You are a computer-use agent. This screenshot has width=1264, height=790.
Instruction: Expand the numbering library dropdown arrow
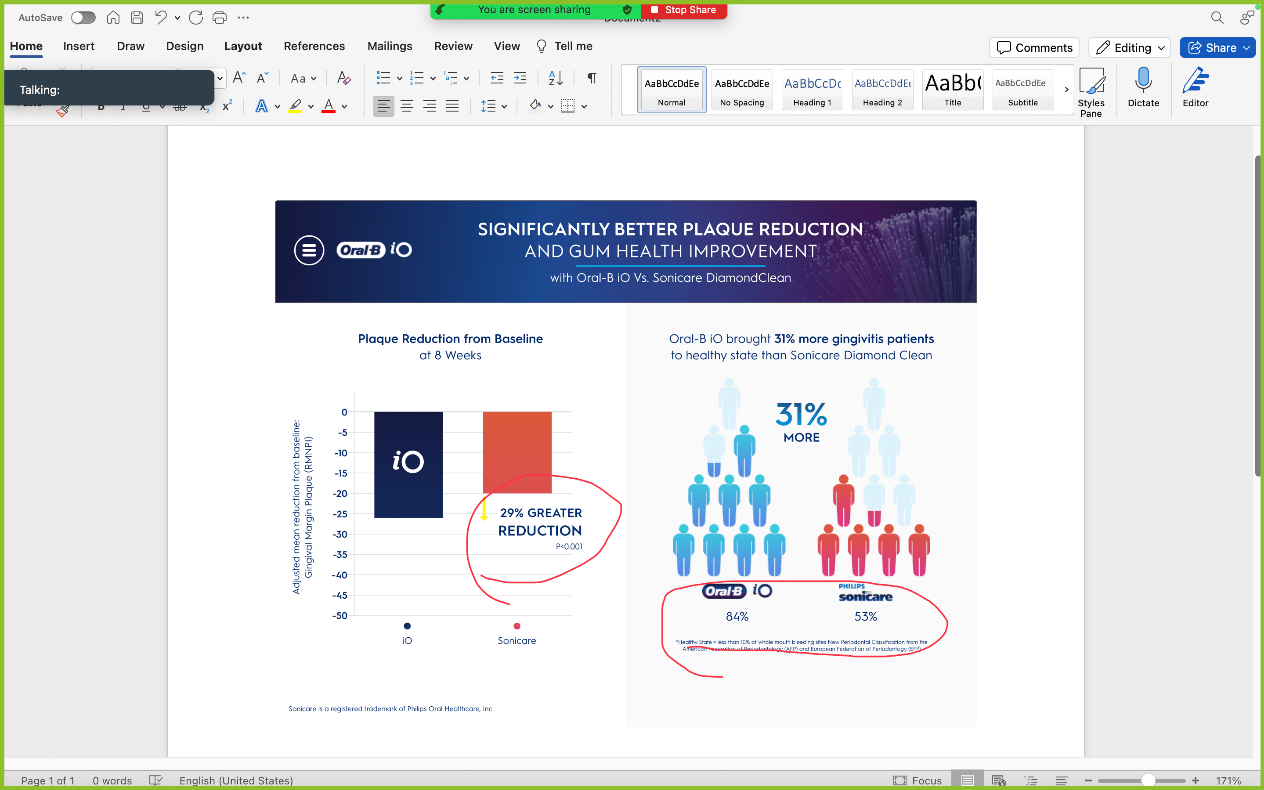pos(433,78)
